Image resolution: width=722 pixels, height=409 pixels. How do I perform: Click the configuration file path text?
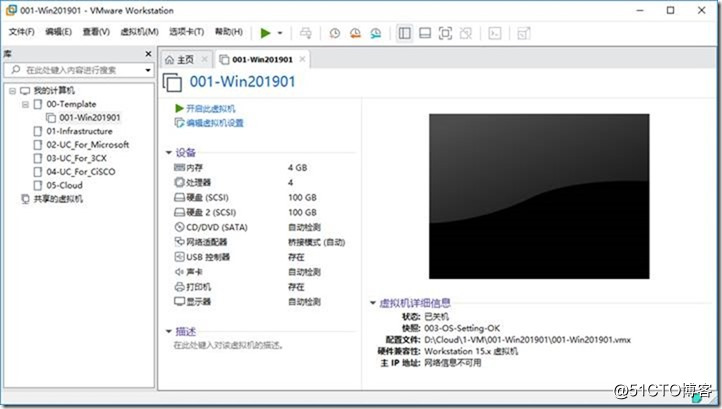pyautogui.click(x=527, y=340)
